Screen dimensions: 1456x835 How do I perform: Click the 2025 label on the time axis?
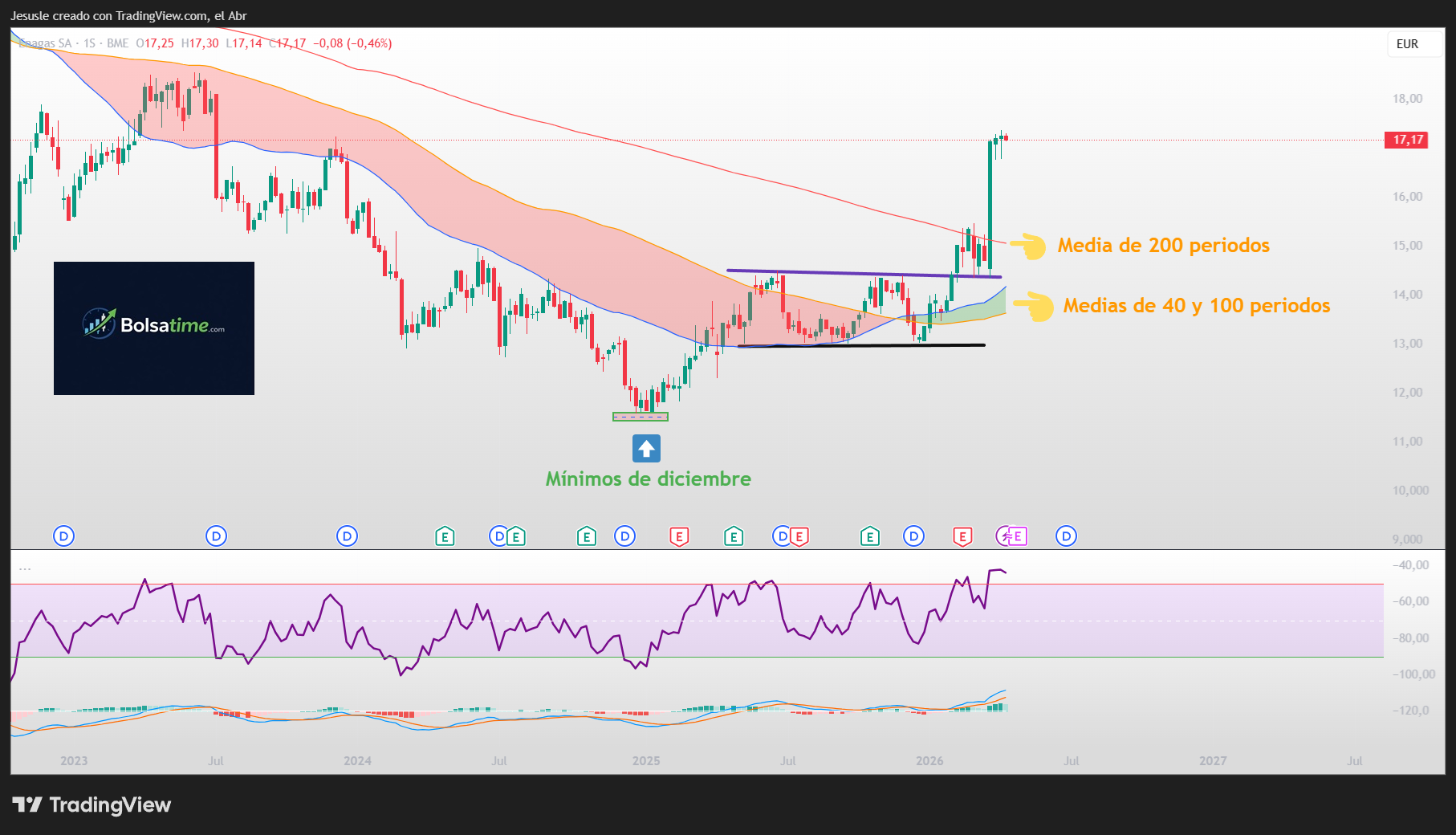tap(645, 760)
